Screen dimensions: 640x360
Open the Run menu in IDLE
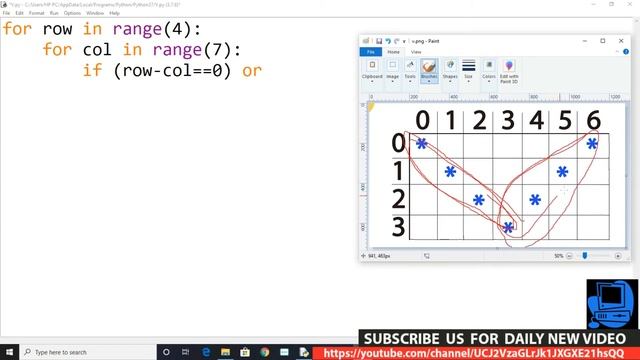point(54,13)
